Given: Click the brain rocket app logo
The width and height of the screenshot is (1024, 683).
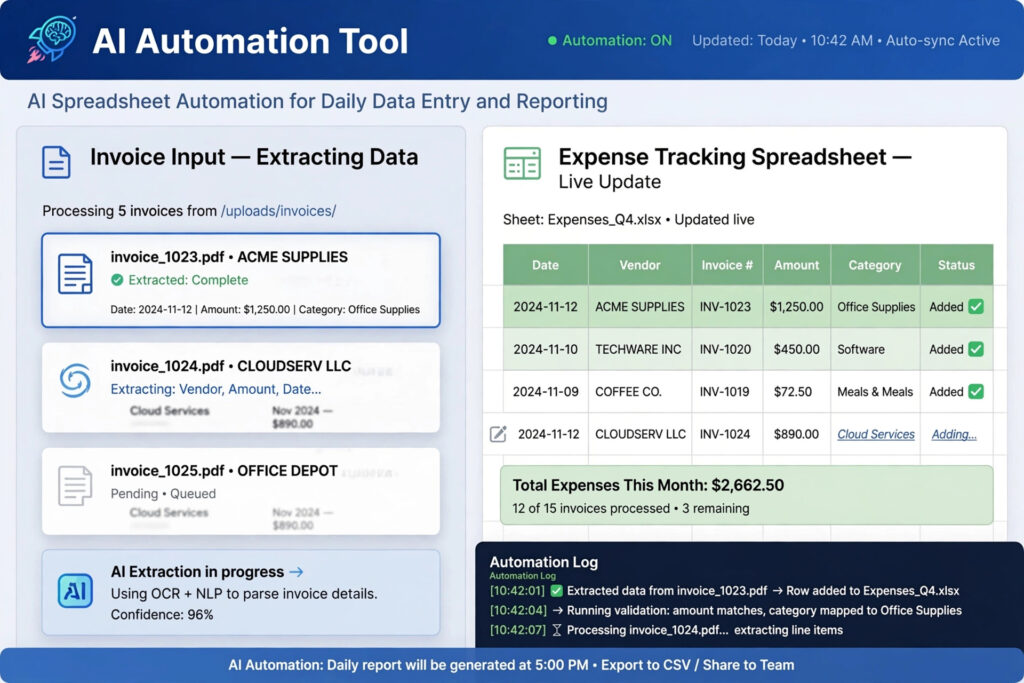Looking at the screenshot, I should point(52,39).
